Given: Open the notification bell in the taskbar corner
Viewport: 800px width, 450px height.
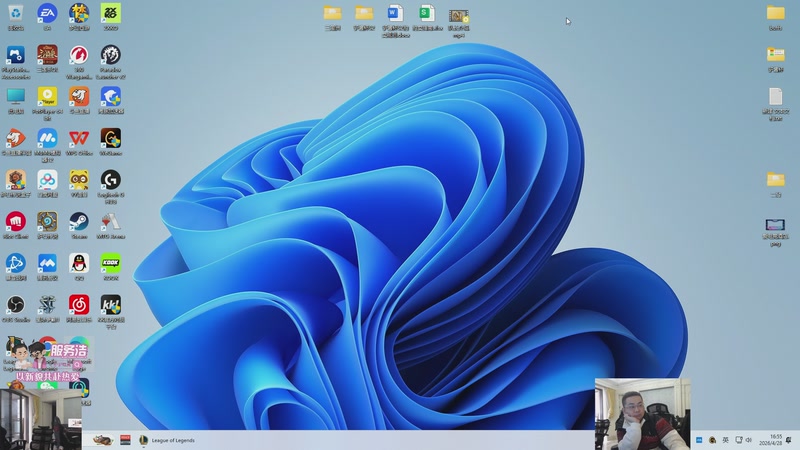Looking at the screenshot, I should pos(789,440).
